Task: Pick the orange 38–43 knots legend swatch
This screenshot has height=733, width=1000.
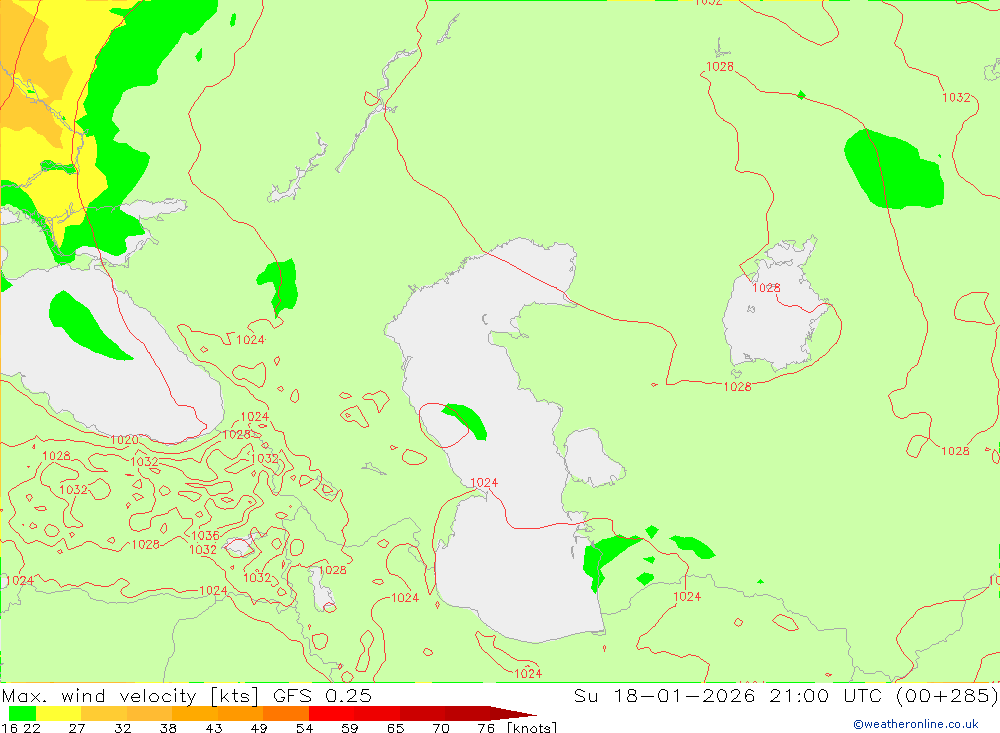Action: pyautogui.click(x=195, y=713)
